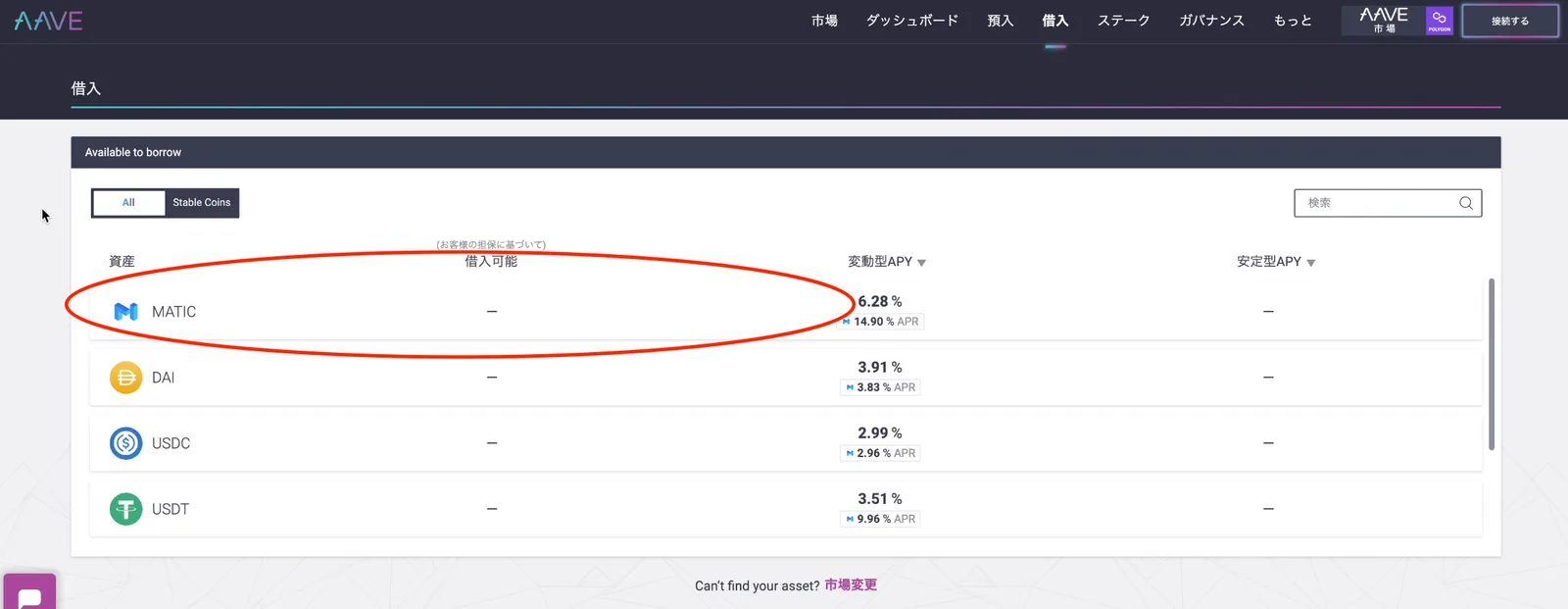This screenshot has height=609, width=1568.
Task: Click the USDC asset name
Action: [171, 443]
